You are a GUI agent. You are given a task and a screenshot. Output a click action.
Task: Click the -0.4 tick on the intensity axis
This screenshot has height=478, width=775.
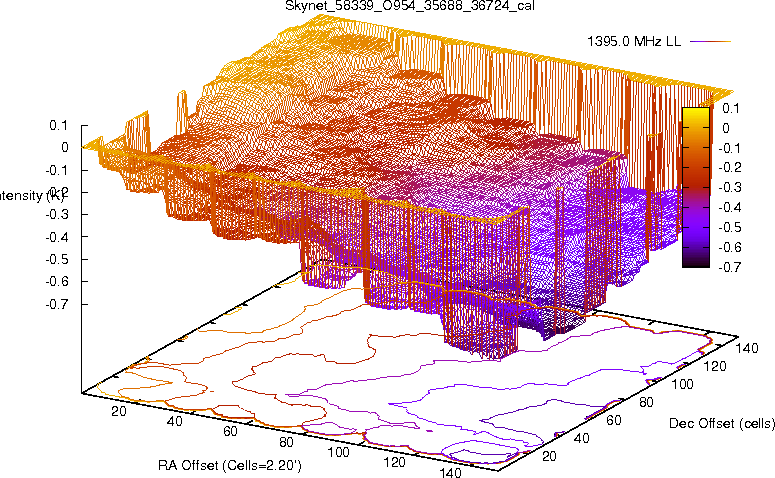click(57, 237)
